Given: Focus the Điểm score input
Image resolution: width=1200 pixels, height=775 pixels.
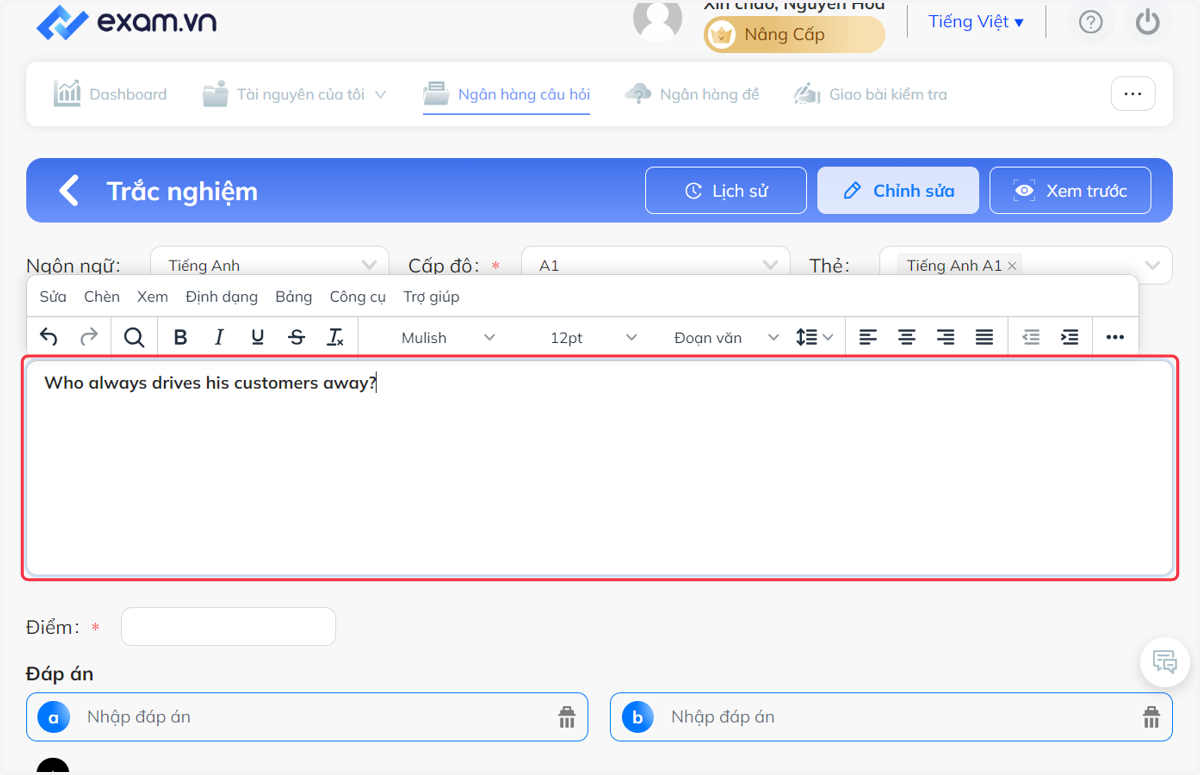Looking at the screenshot, I should (x=228, y=627).
